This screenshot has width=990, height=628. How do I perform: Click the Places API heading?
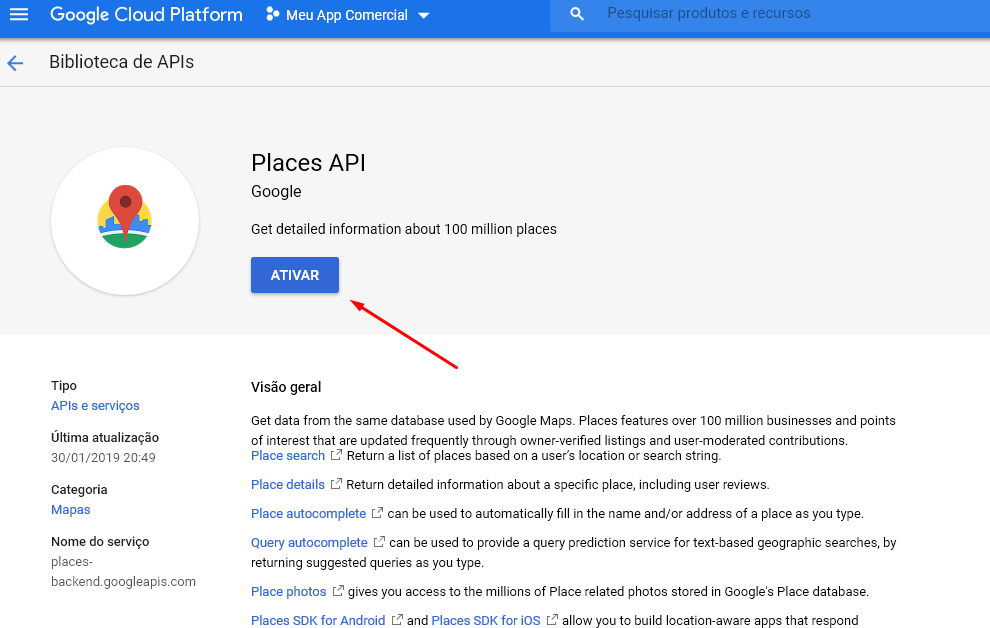[x=308, y=163]
